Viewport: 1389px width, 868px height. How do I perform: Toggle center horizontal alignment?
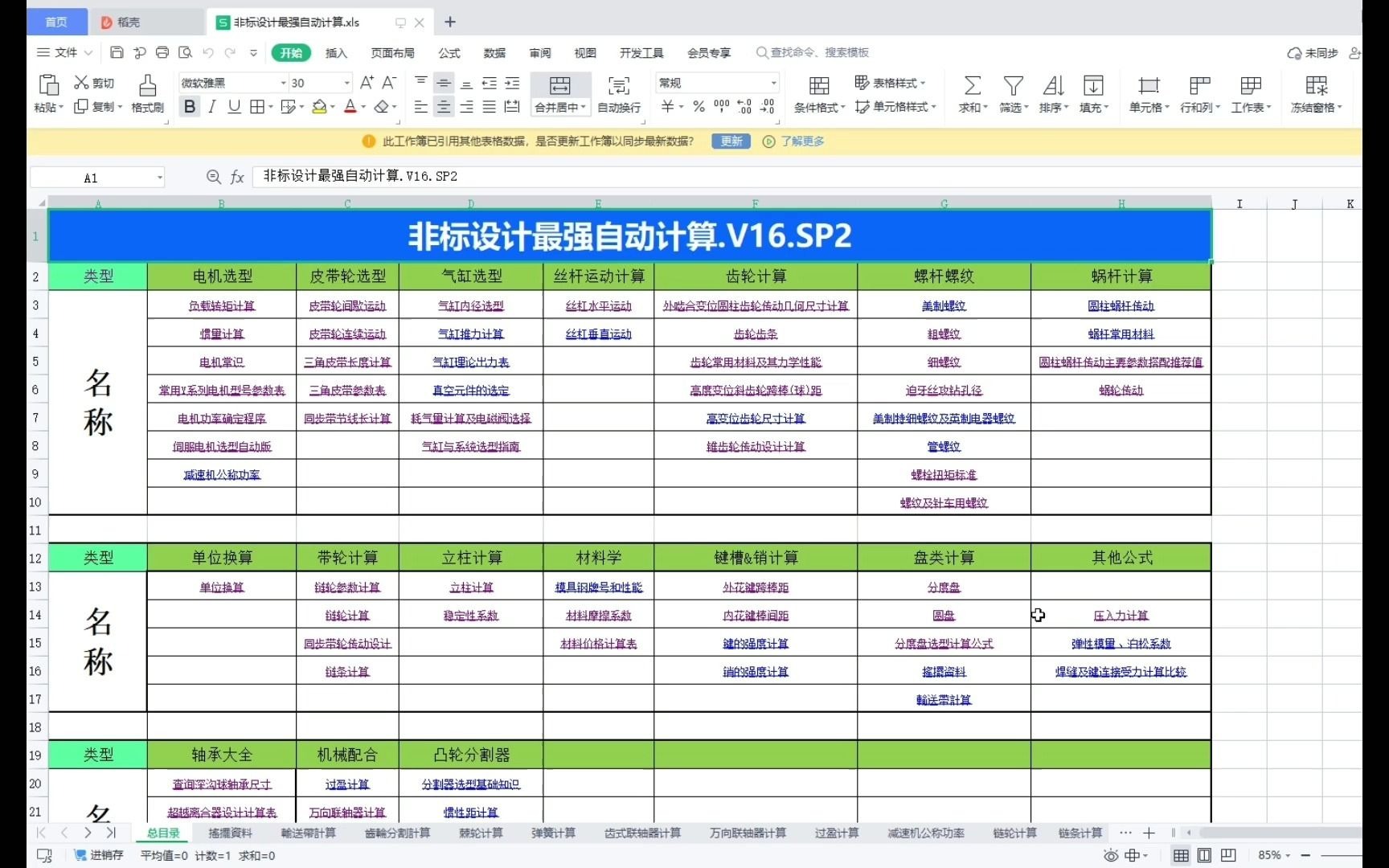[x=444, y=106]
